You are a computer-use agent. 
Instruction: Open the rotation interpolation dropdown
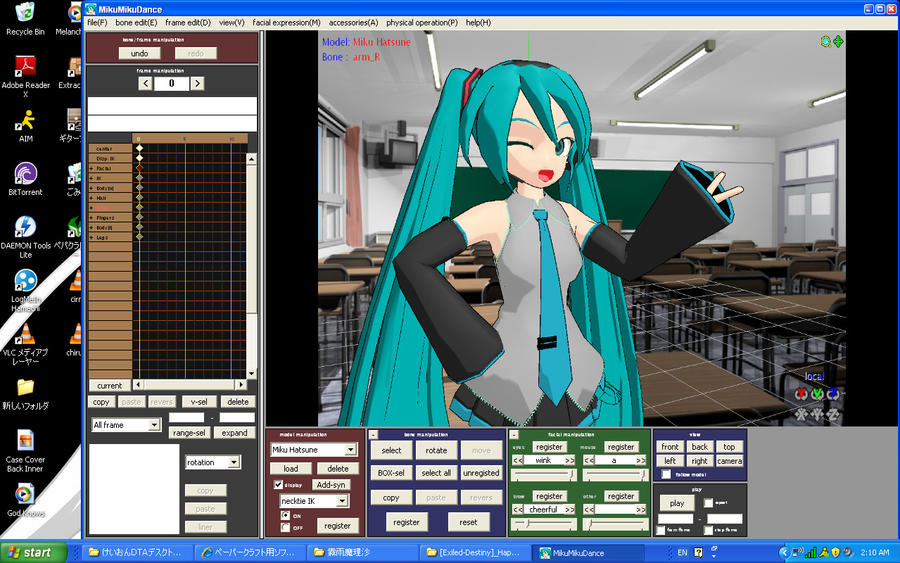coord(213,462)
